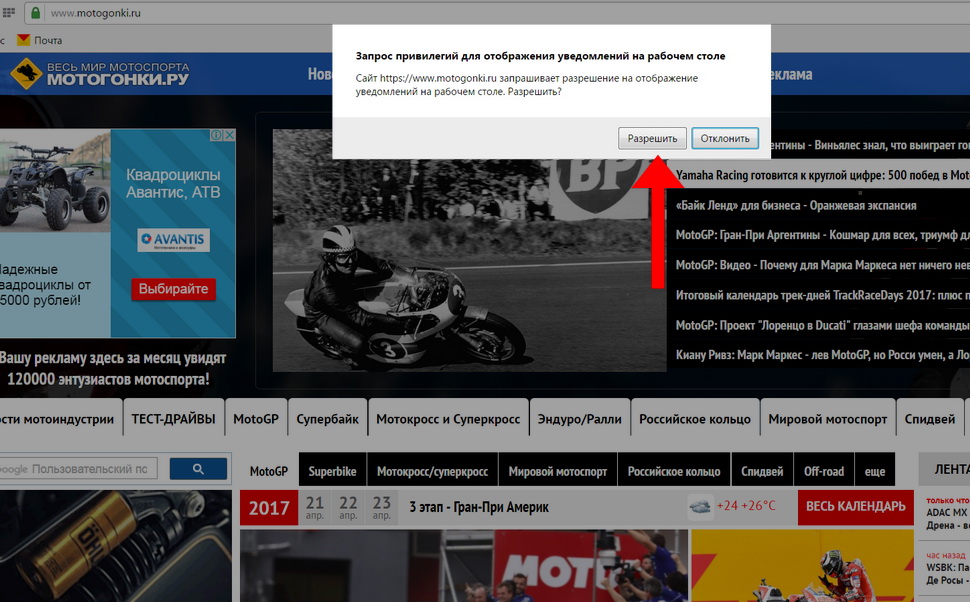This screenshot has width=970, height=602.
Task: Open headline MotoGP: Видео - Почему для Марка Маркеса
Action: (x=822, y=265)
